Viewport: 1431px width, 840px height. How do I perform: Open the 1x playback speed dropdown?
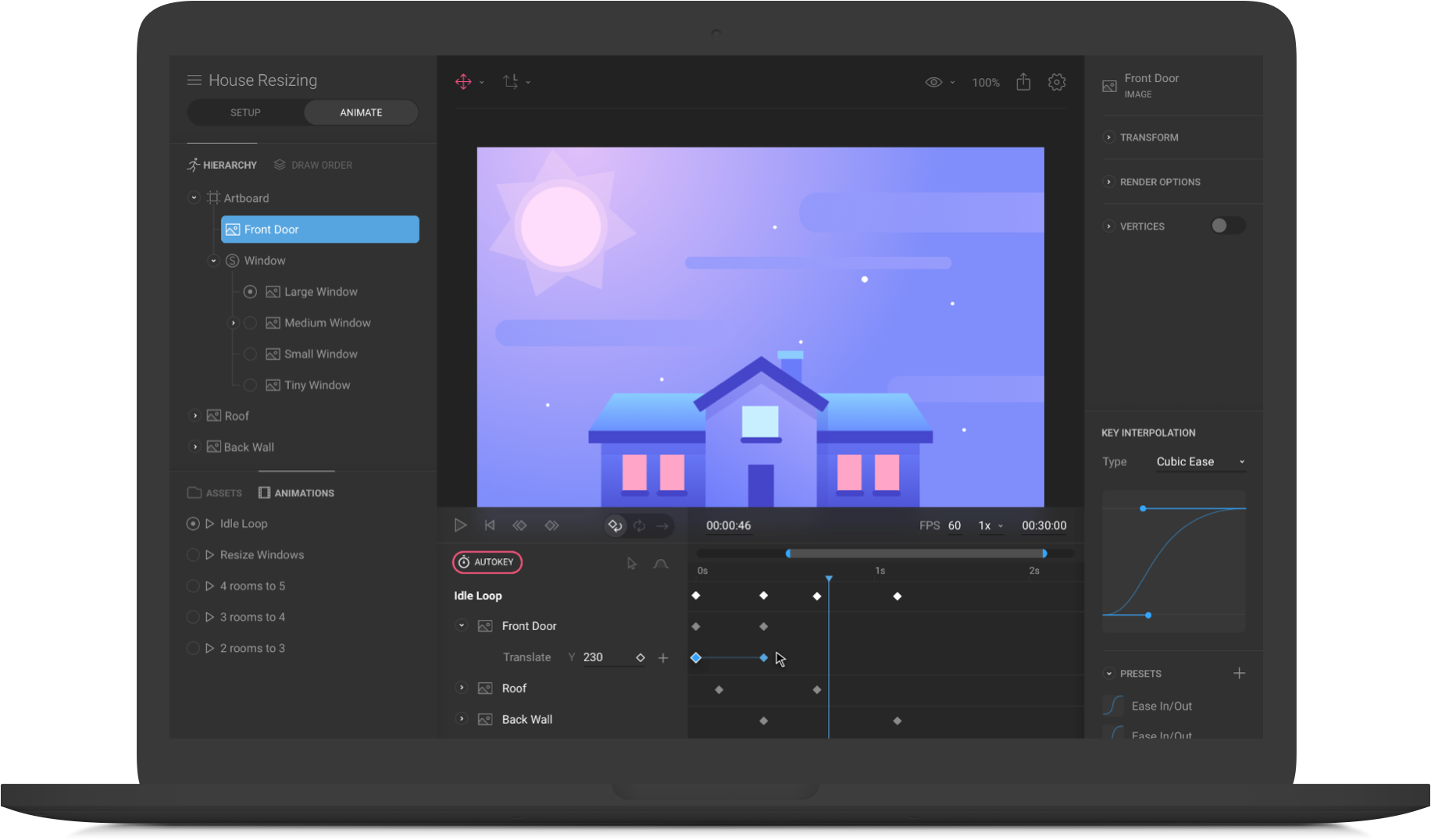[990, 526]
